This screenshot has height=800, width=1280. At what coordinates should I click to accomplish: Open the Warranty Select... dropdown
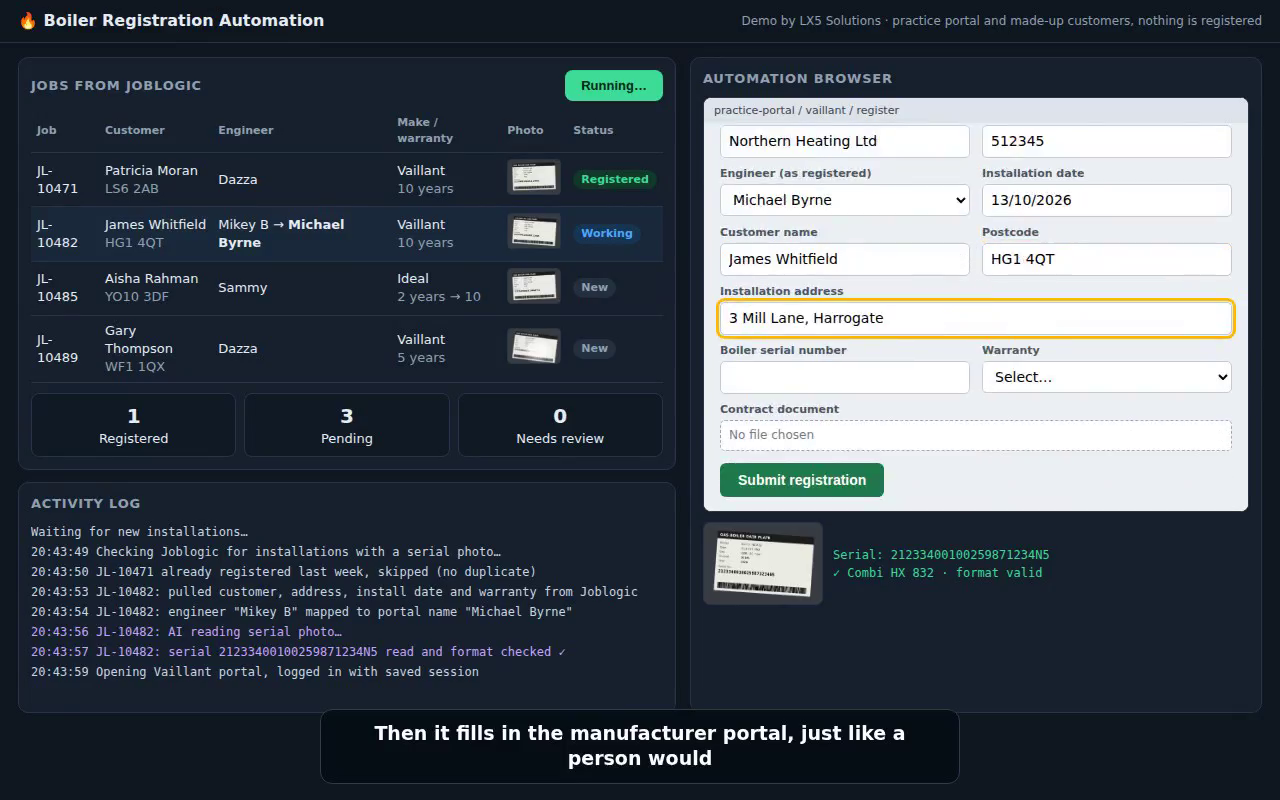coord(1107,377)
